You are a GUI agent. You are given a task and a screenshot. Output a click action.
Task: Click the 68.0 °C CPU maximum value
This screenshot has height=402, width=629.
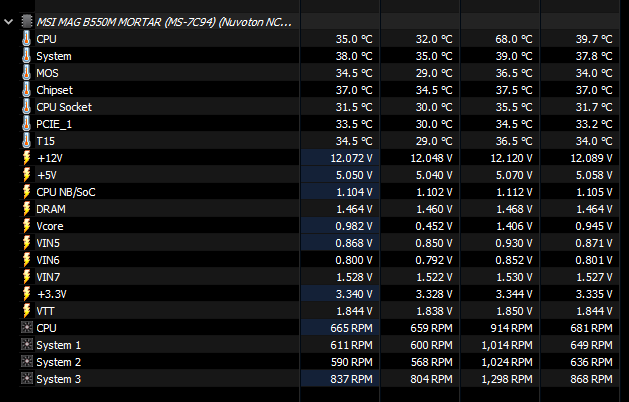pos(513,39)
